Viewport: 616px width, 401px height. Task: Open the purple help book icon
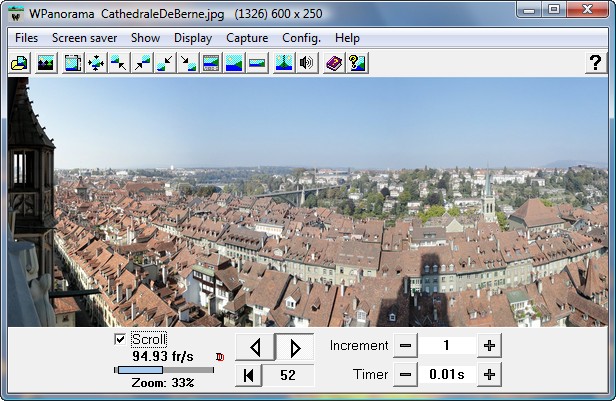(334, 63)
